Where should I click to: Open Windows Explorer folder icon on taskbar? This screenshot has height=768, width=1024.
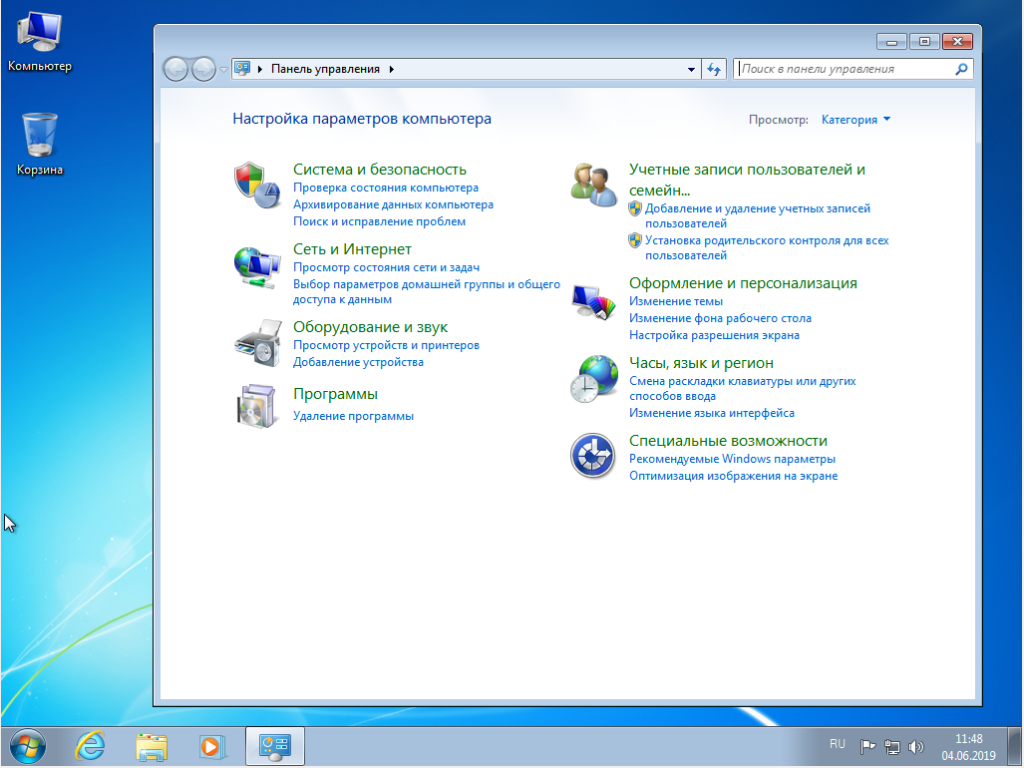pyautogui.click(x=152, y=746)
